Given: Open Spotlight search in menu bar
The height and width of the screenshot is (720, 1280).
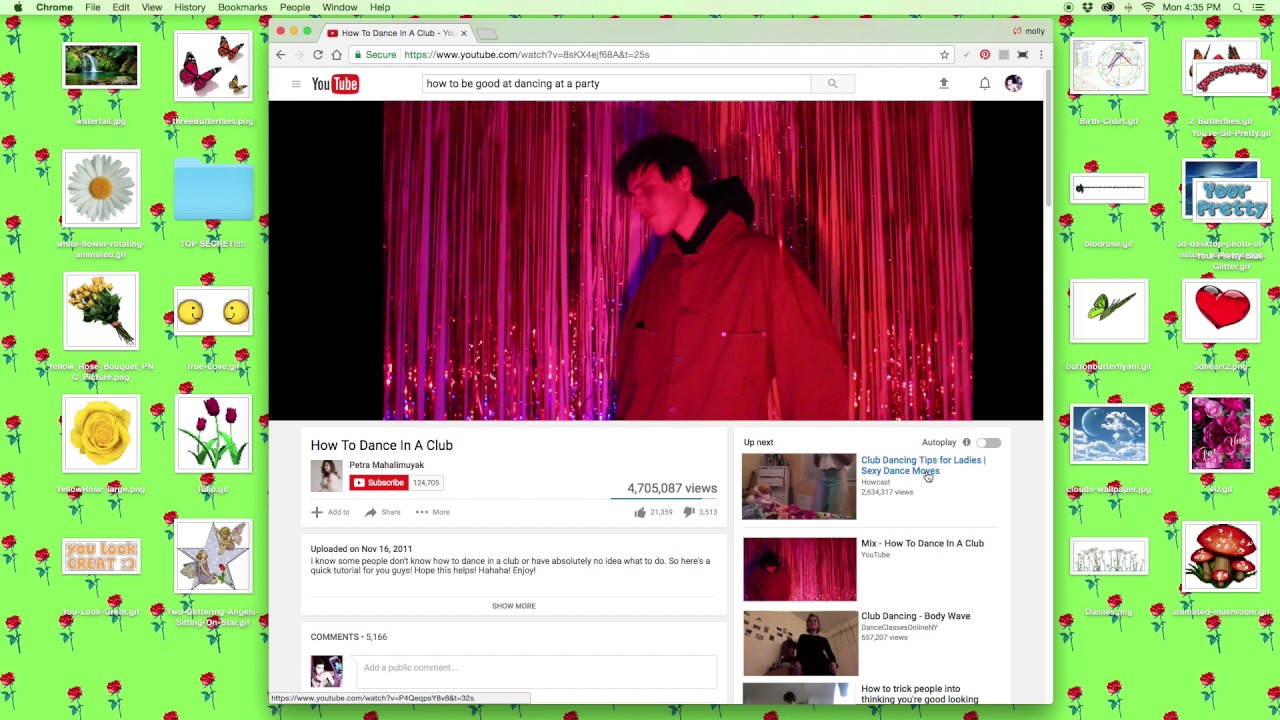Looking at the screenshot, I should tap(1238, 7).
